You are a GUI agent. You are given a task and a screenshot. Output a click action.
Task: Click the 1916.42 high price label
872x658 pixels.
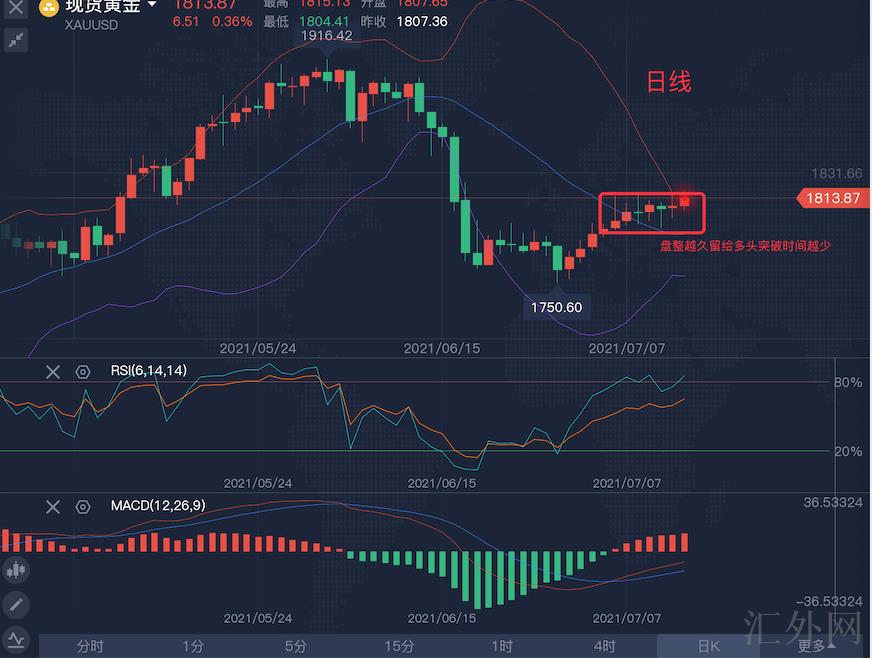pos(326,36)
